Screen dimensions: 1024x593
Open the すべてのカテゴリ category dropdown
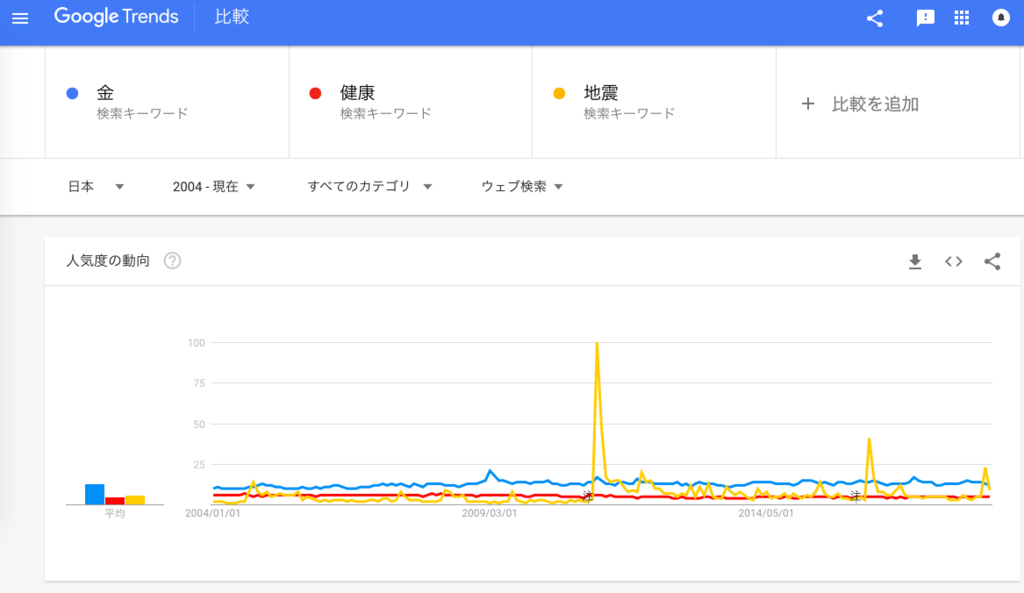(x=369, y=186)
